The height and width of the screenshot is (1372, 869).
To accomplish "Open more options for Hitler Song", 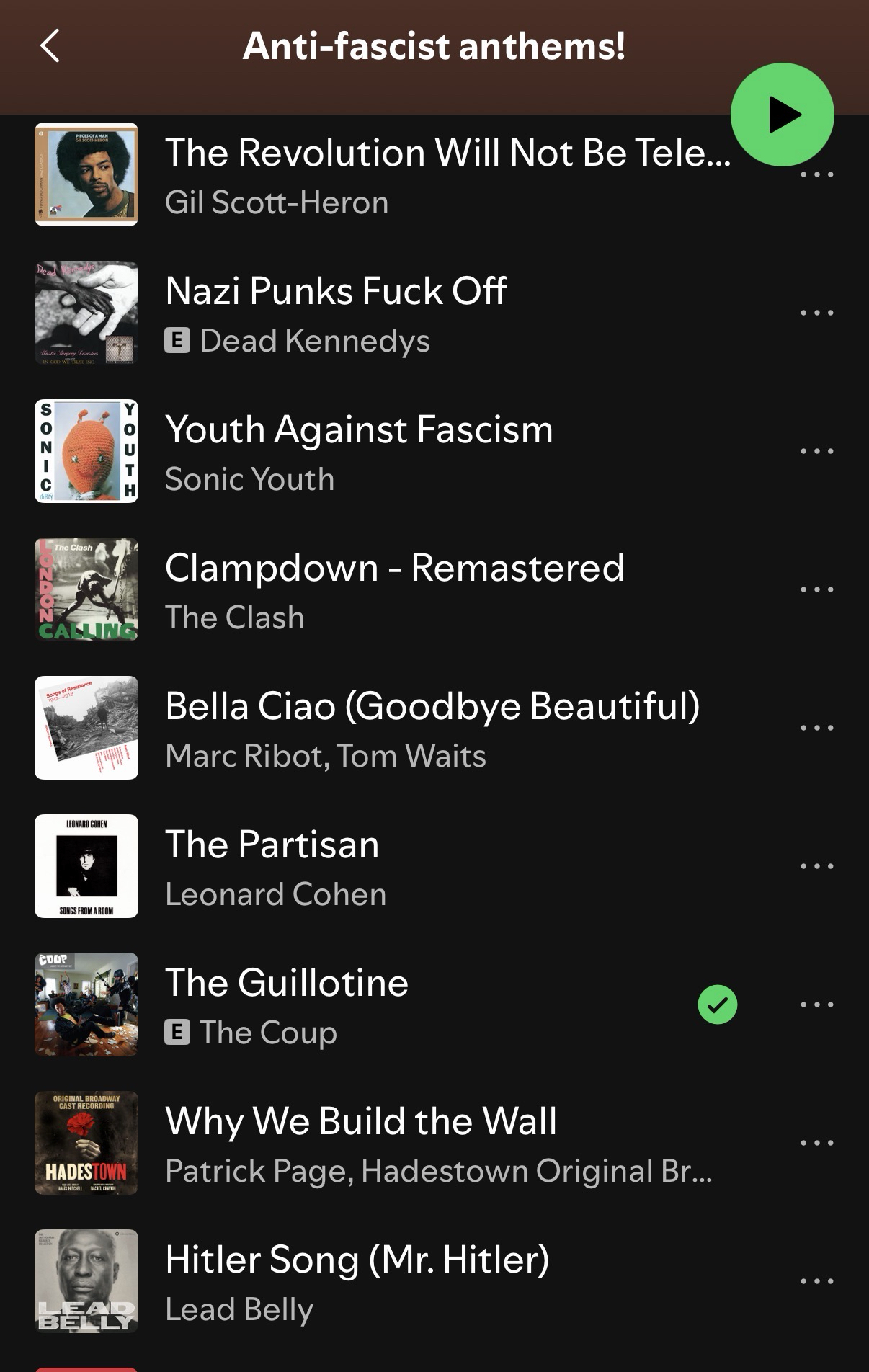I will point(816,1281).
